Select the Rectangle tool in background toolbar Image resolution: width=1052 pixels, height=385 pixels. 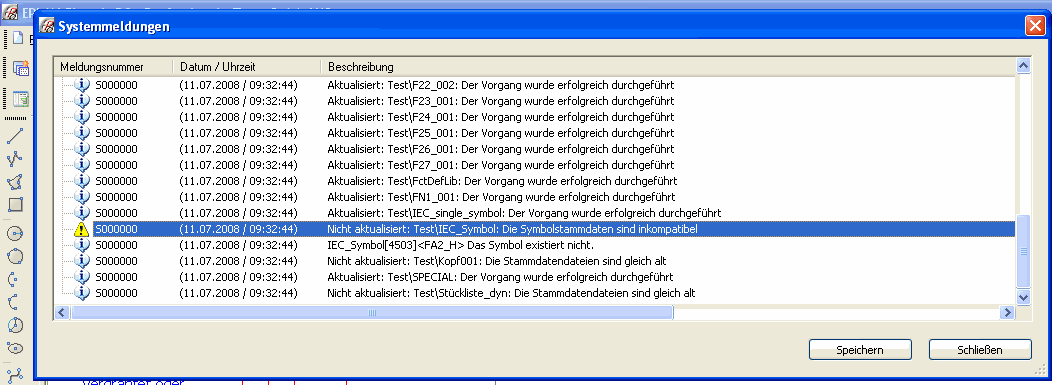[15, 205]
